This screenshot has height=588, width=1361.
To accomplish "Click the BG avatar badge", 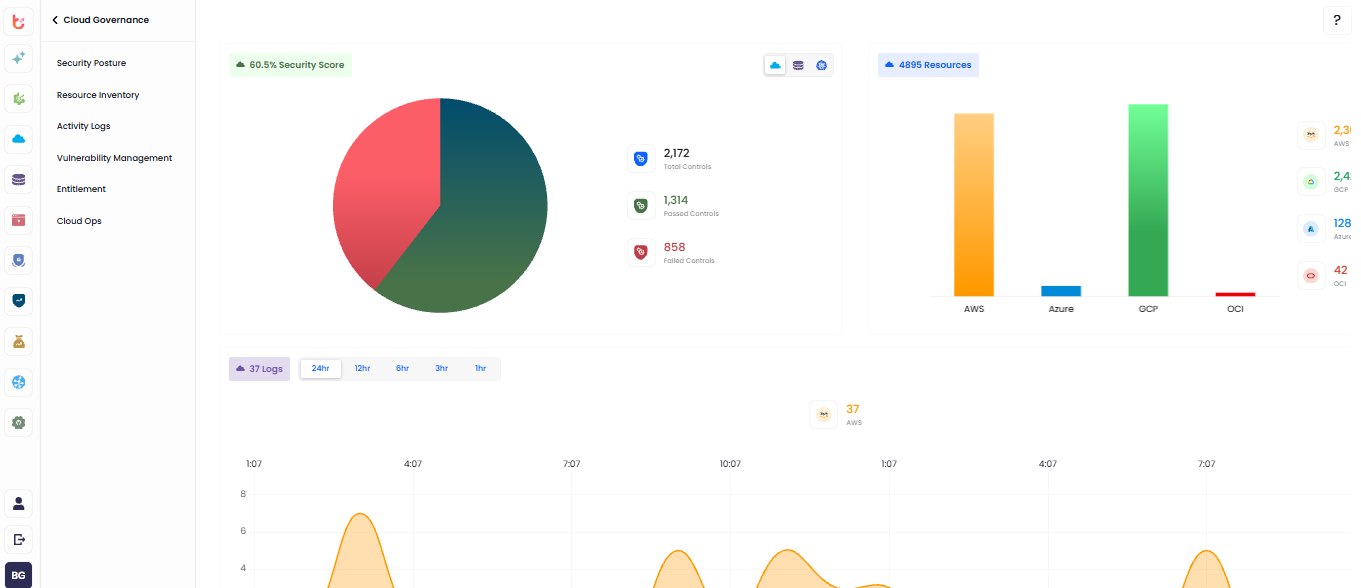I will click(18, 575).
